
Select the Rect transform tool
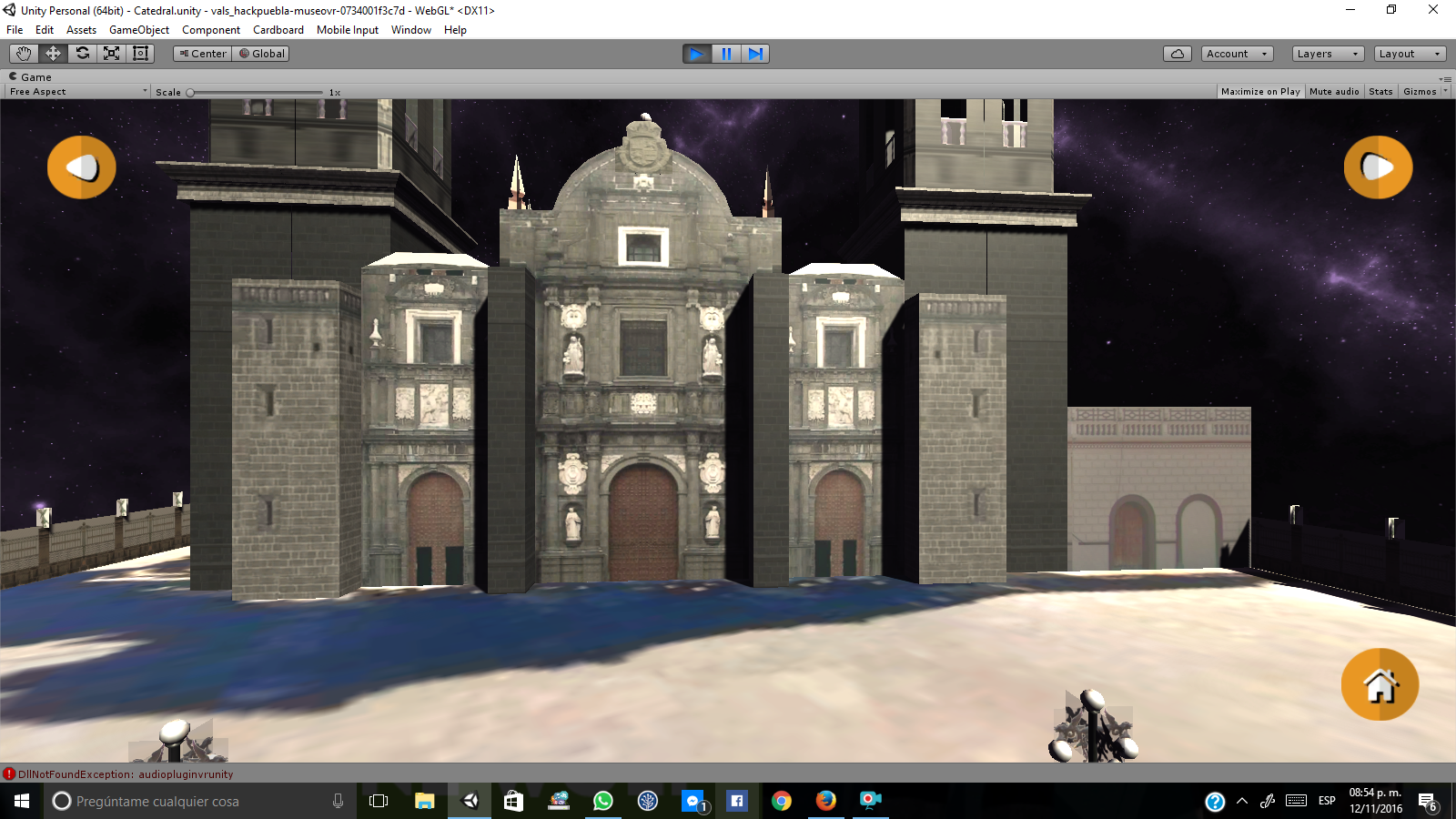pyautogui.click(x=140, y=54)
